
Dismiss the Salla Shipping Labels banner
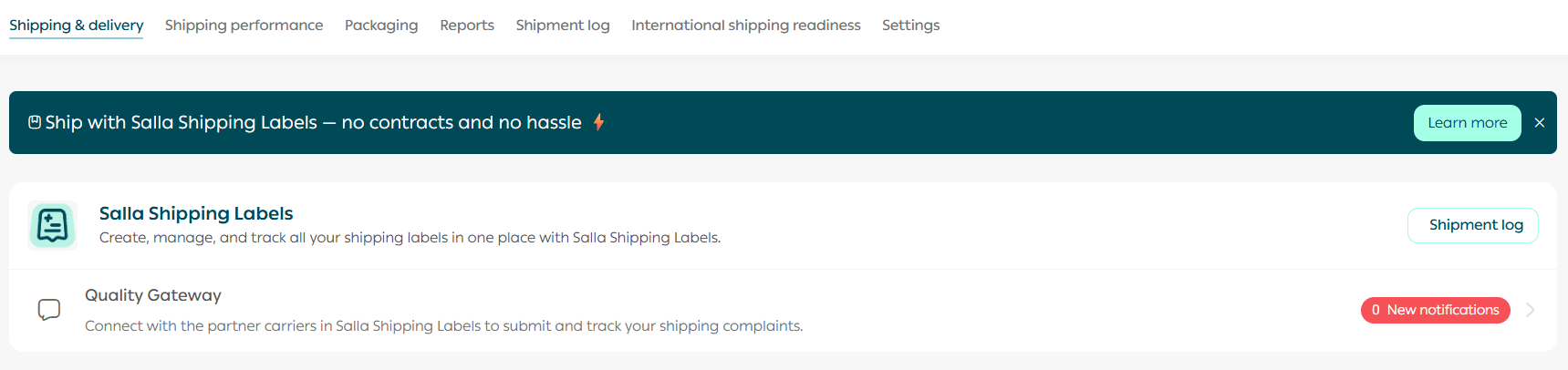coord(1540,123)
